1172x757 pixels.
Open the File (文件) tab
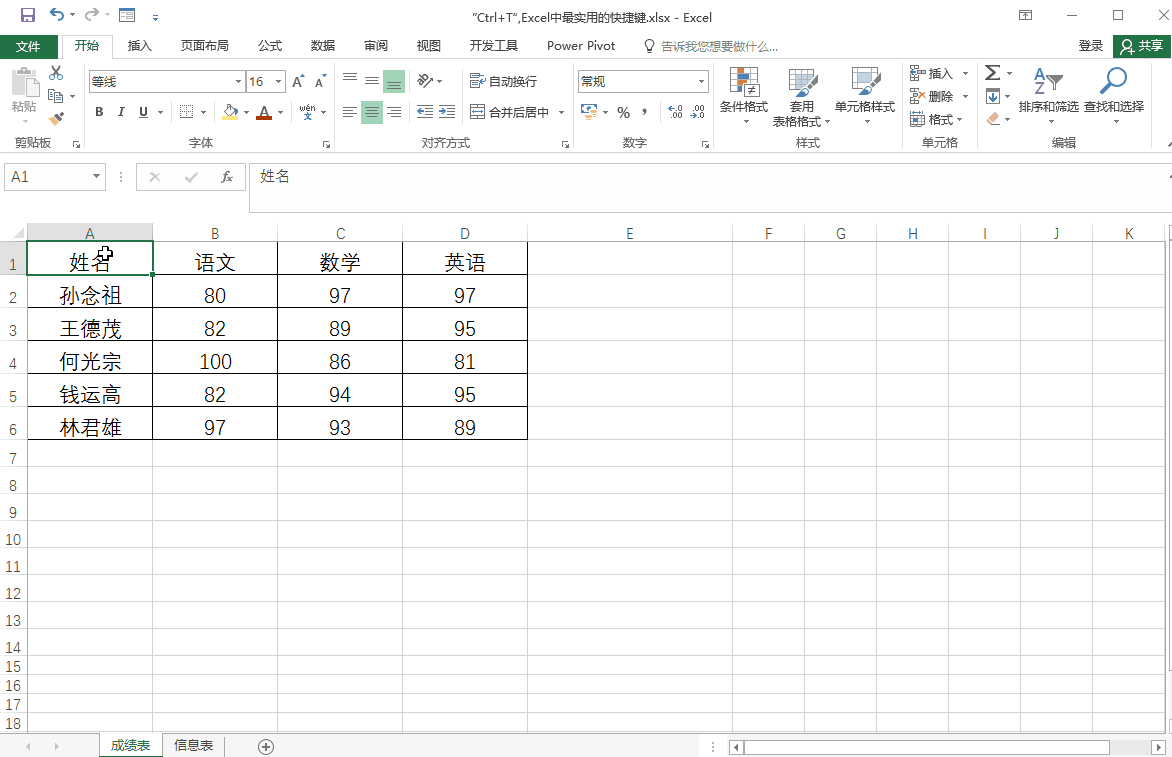[28, 46]
